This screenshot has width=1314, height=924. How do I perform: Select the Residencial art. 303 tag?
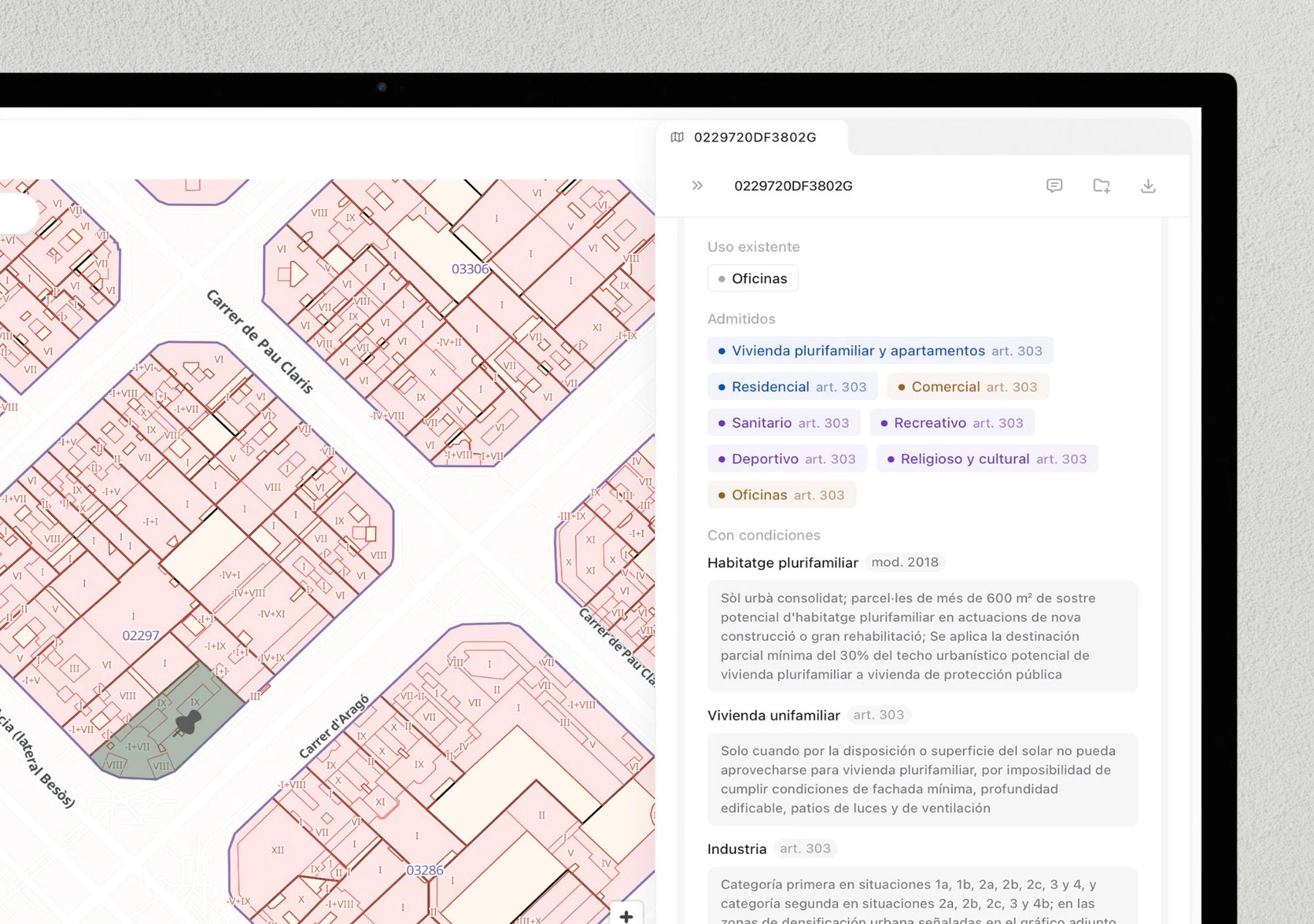tap(792, 387)
